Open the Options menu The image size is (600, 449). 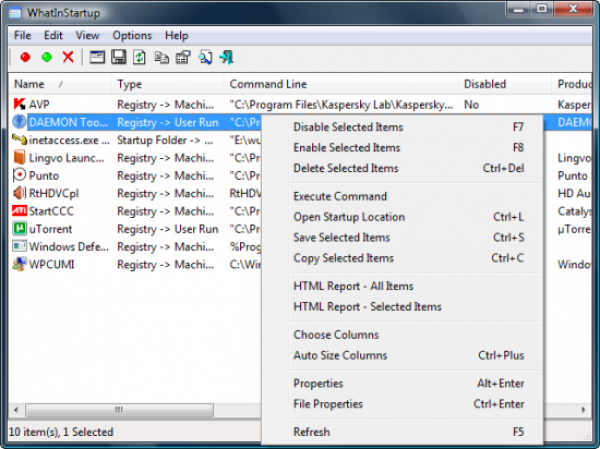pos(132,35)
